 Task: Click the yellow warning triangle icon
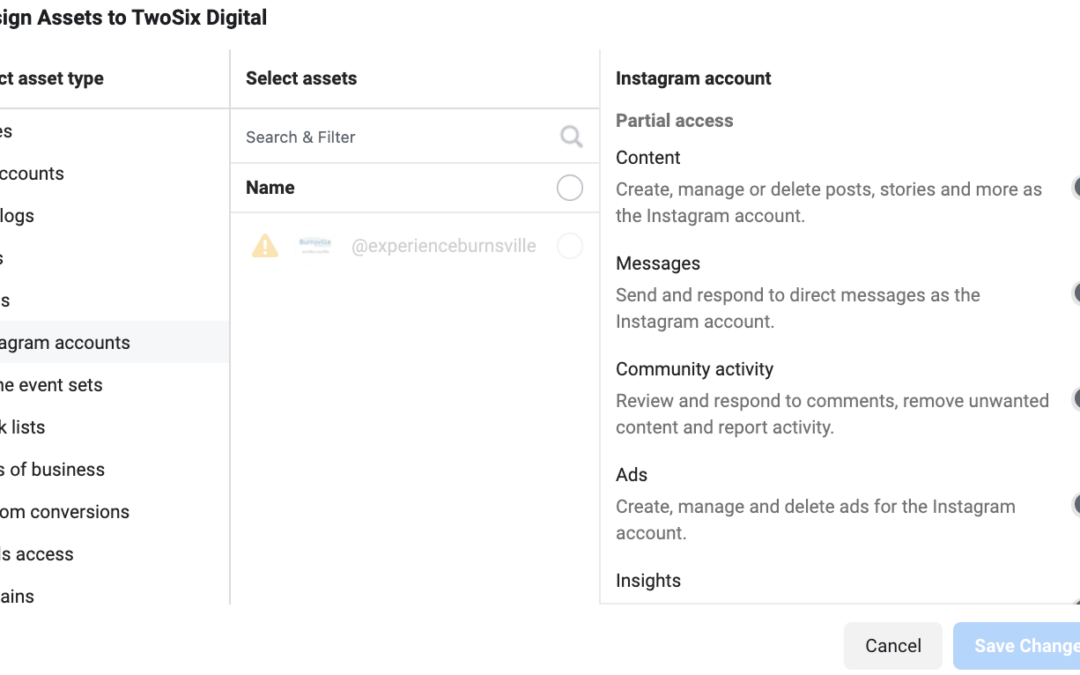click(x=265, y=246)
